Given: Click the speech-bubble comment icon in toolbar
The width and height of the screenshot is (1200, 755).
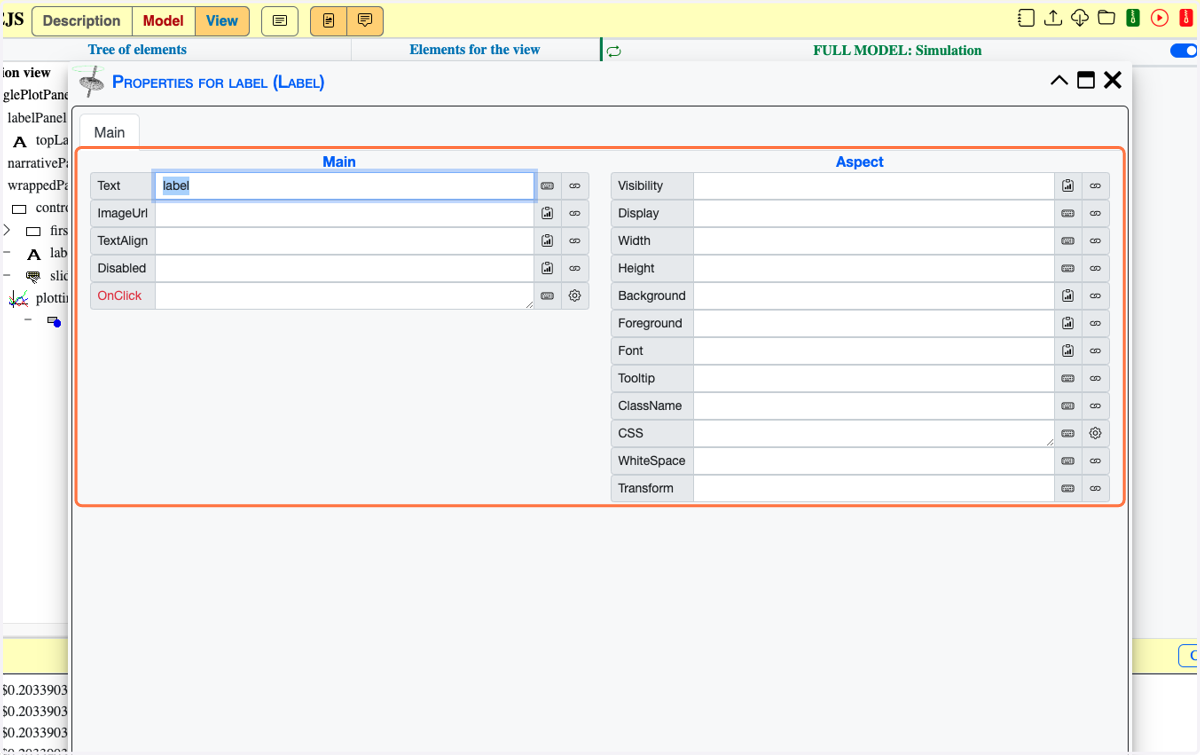Looking at the screenshot, I should coord(365,21).
